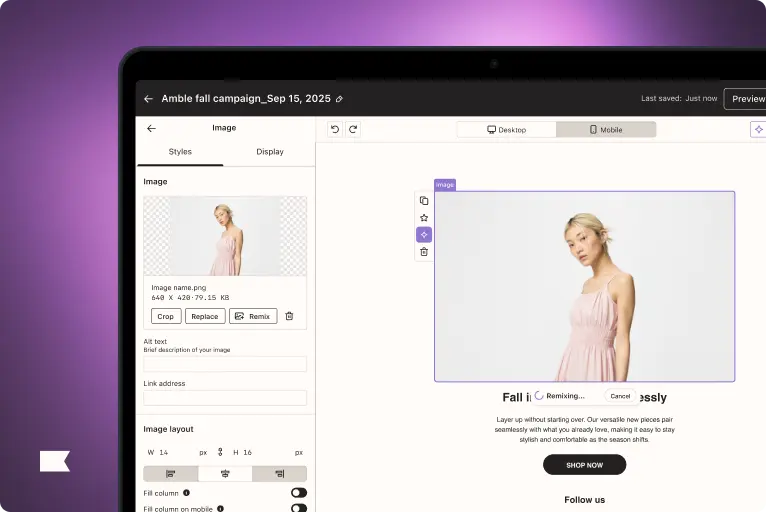
Task: Select Mobile preview mode
Action: pyautogui.click(x=606, y=129)
